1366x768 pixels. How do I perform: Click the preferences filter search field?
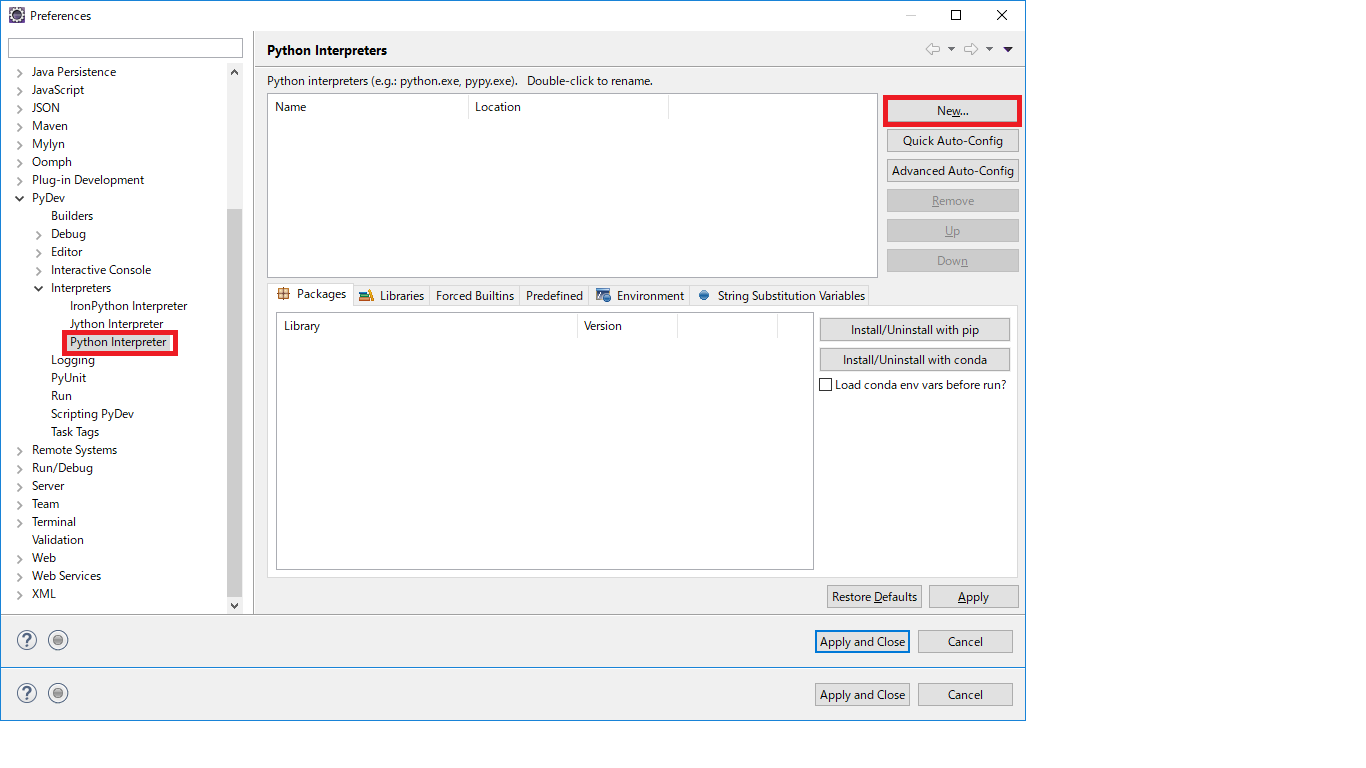[125, 47]
